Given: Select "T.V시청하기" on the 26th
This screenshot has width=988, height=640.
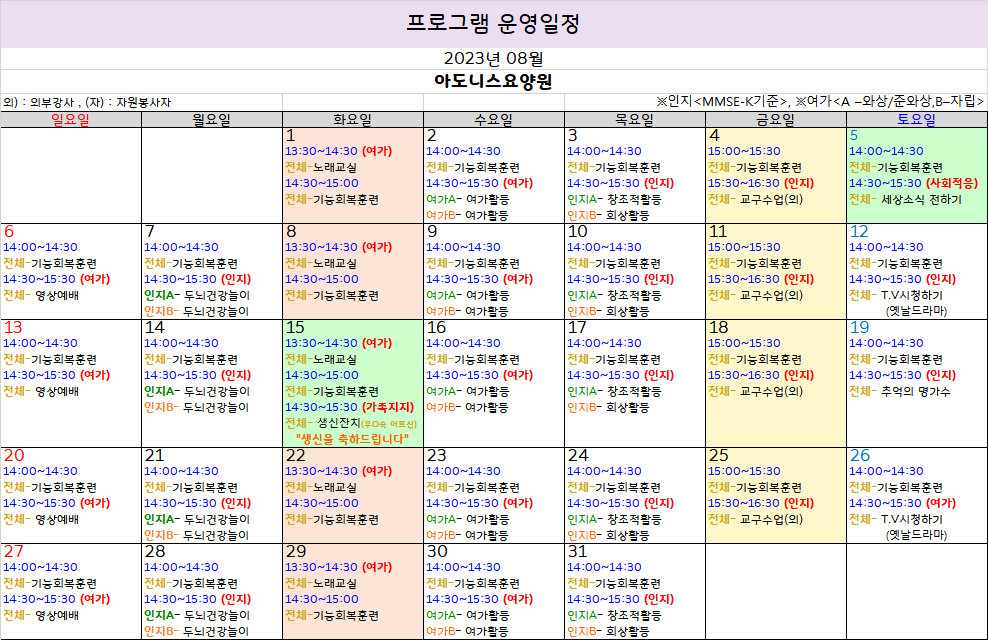Looking at the screenshot, I should click(912, 520).
